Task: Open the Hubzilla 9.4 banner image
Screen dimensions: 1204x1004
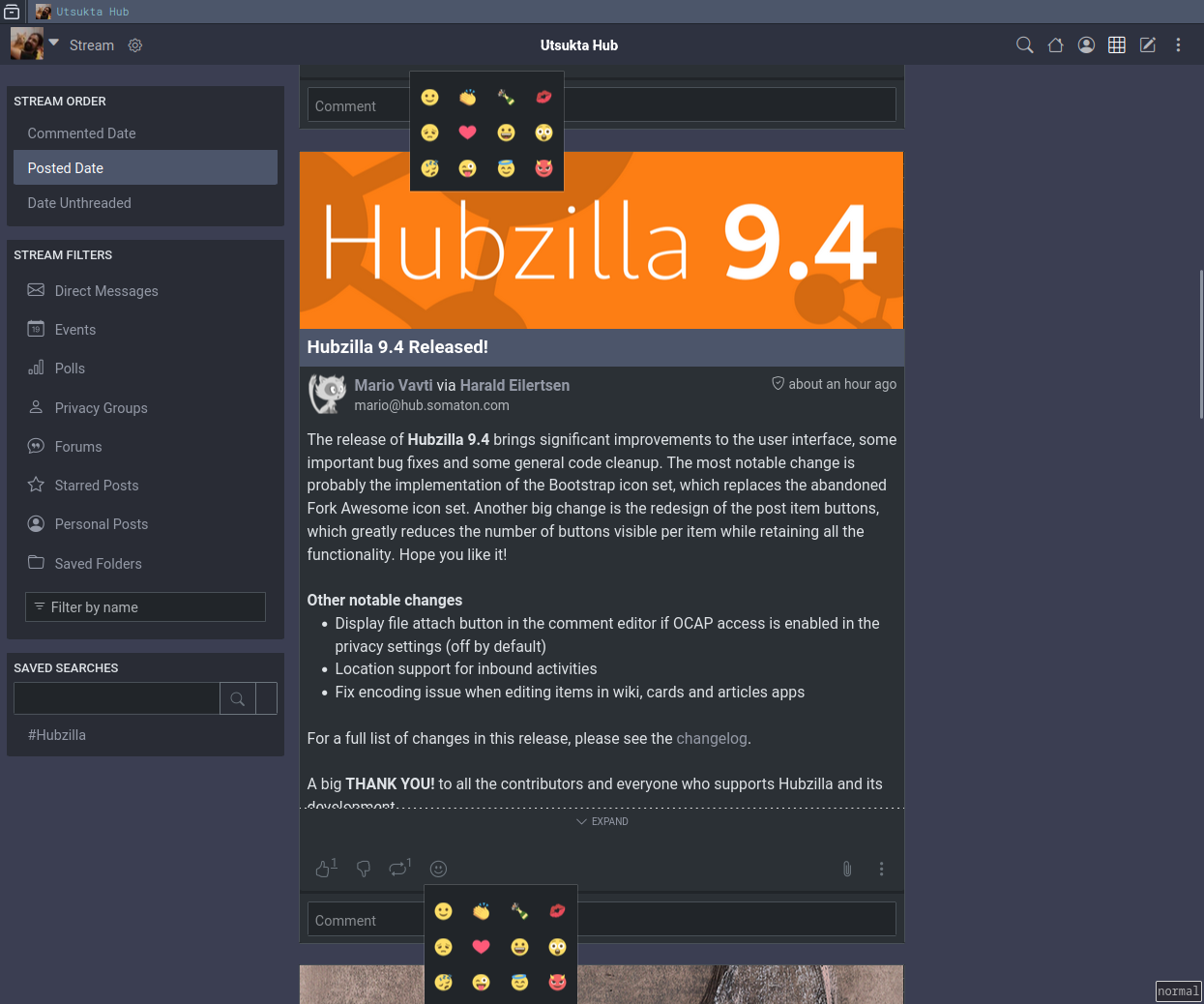Action: (602, 240)
